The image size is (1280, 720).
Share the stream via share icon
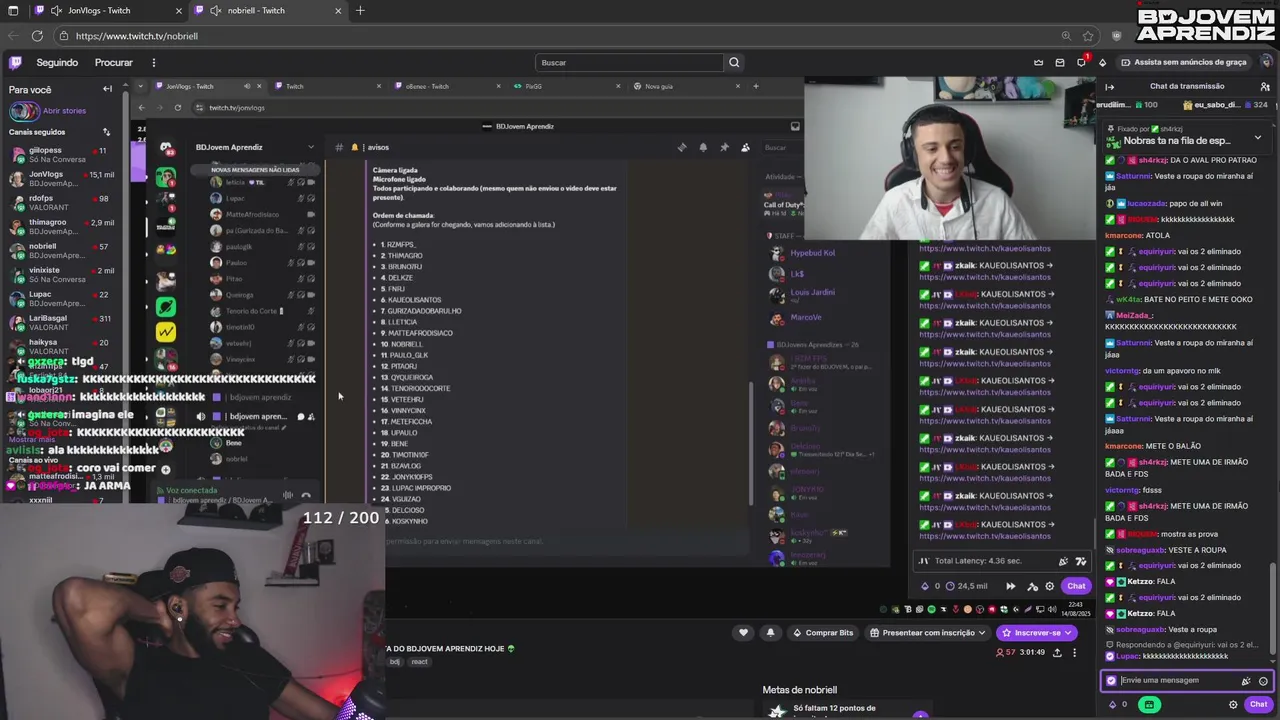(1057, 653)
